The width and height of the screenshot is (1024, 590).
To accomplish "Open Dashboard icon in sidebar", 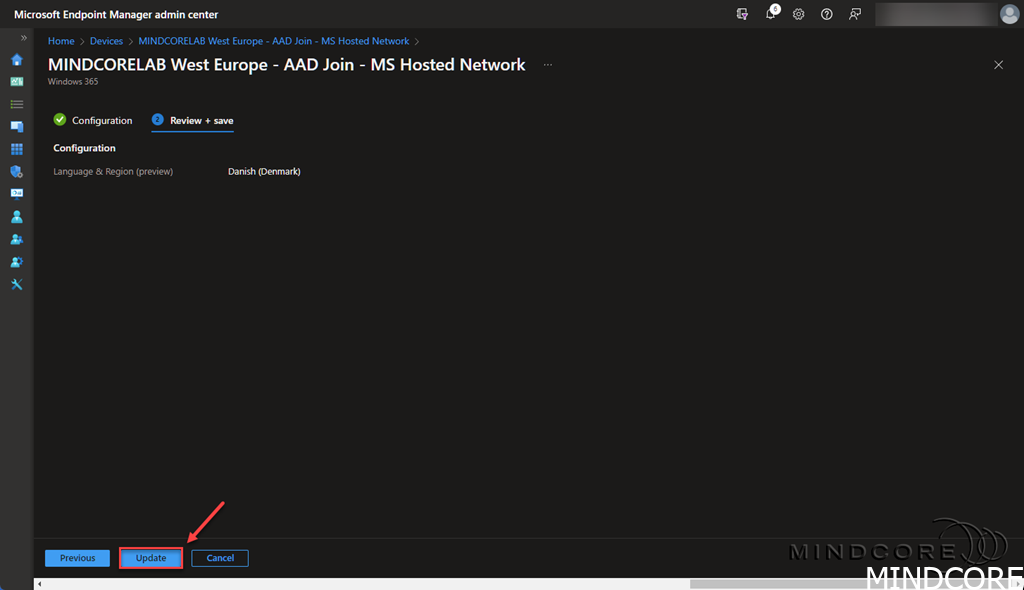I will pos(16,82).
